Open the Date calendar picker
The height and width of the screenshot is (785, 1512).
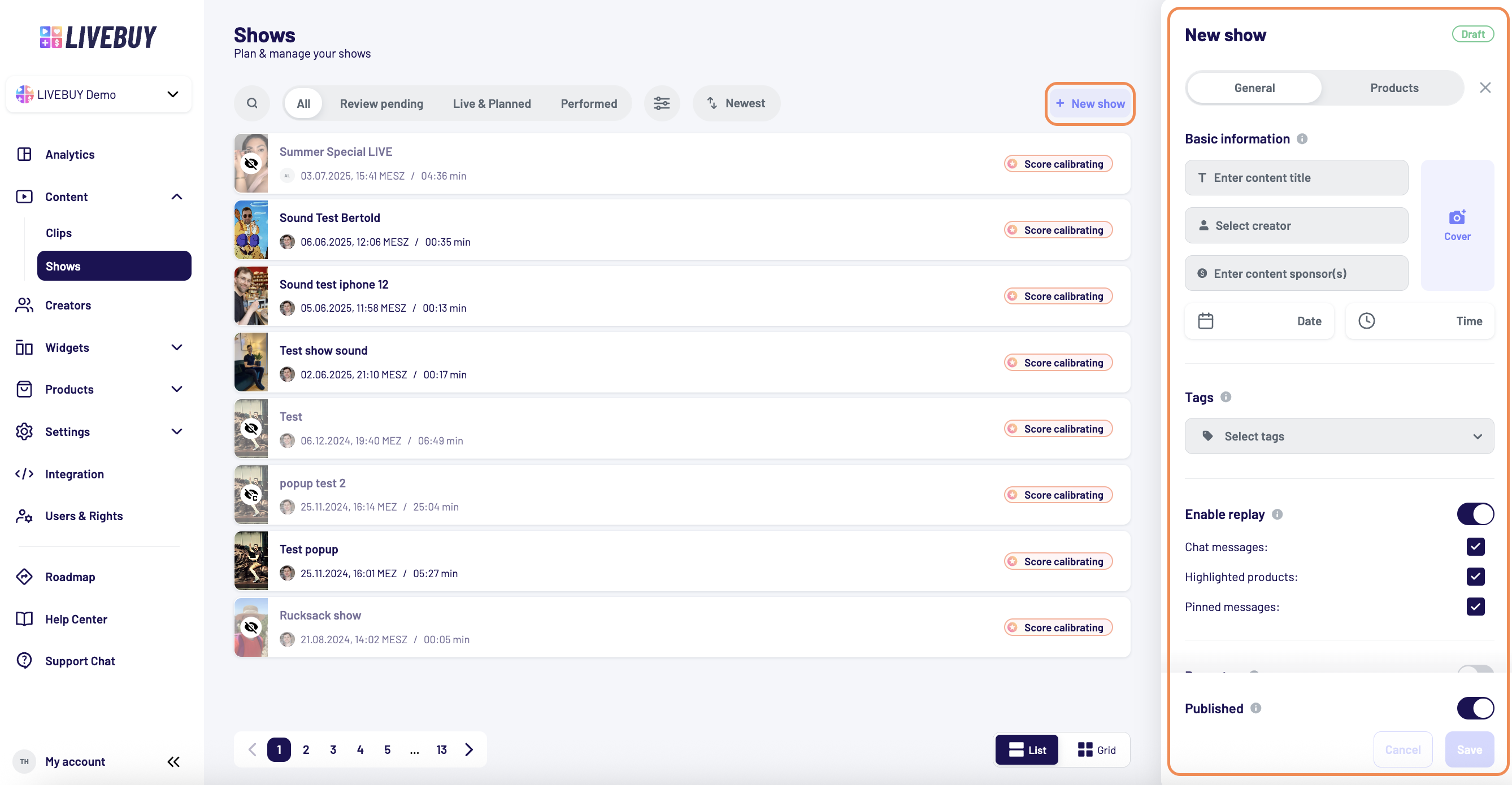[x=1259, y=321]
